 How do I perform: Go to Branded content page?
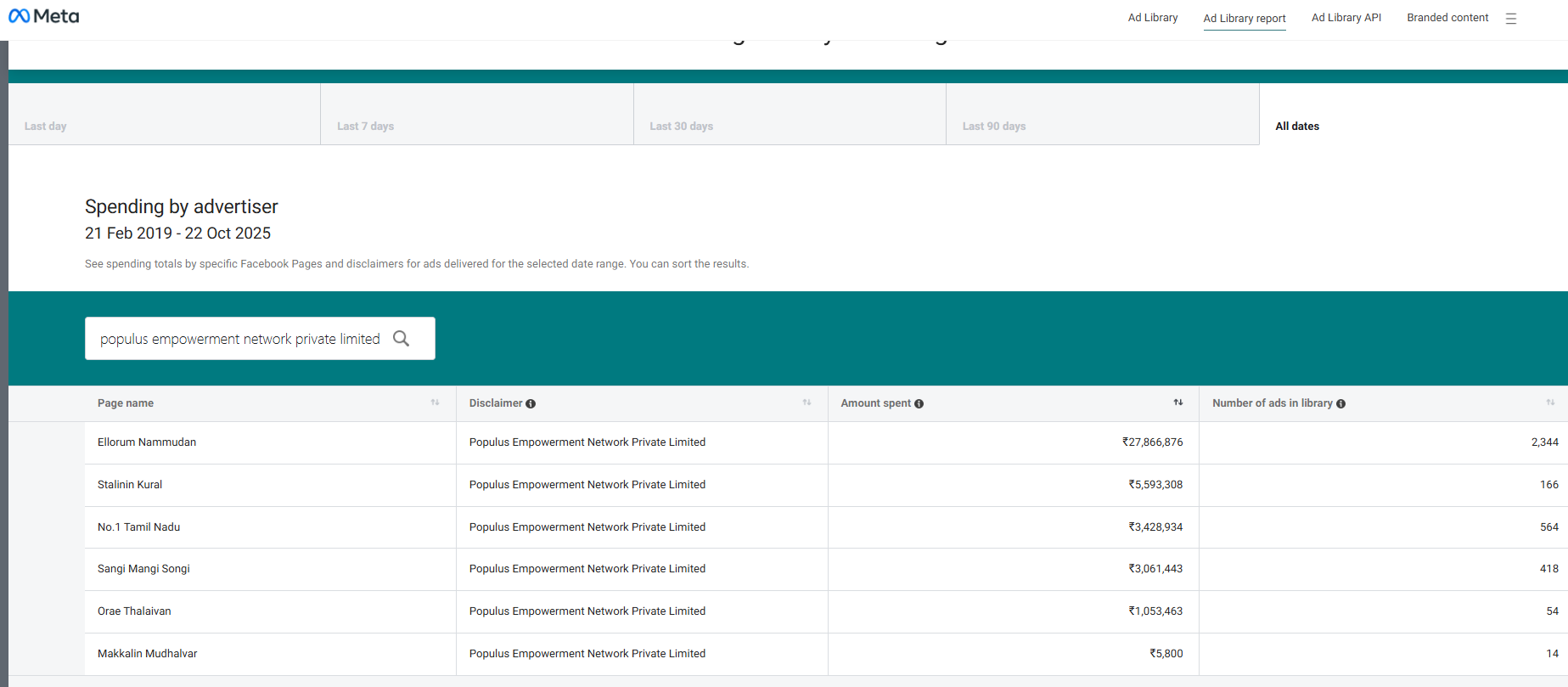(1447, 18)
